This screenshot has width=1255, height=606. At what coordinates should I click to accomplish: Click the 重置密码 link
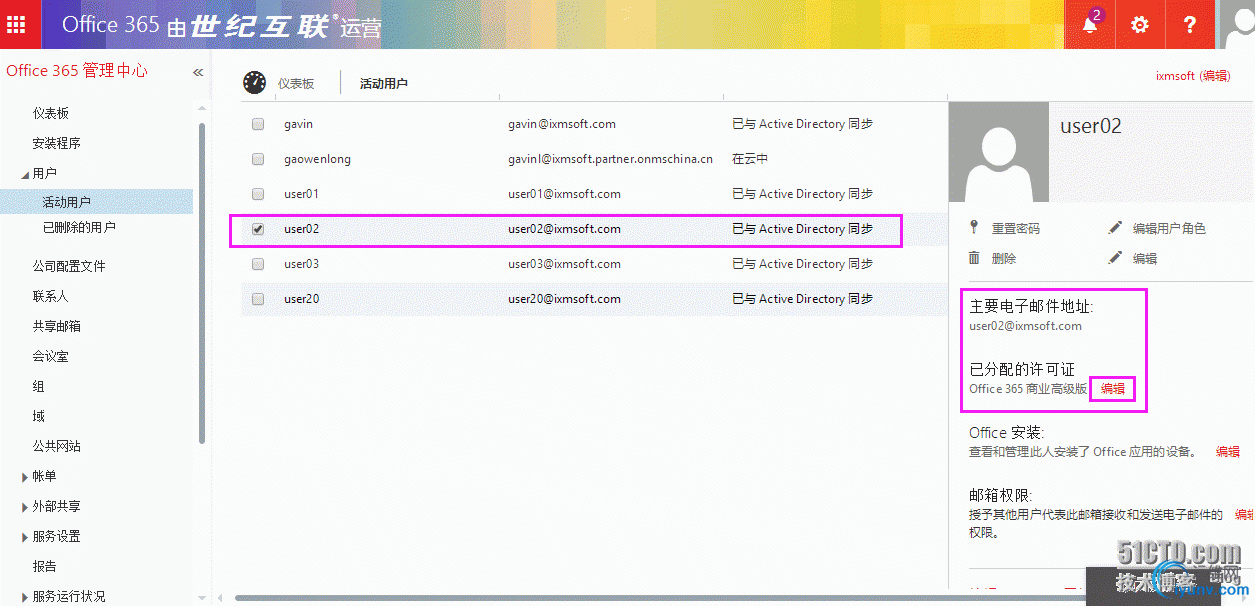(x=1016, y=228)
